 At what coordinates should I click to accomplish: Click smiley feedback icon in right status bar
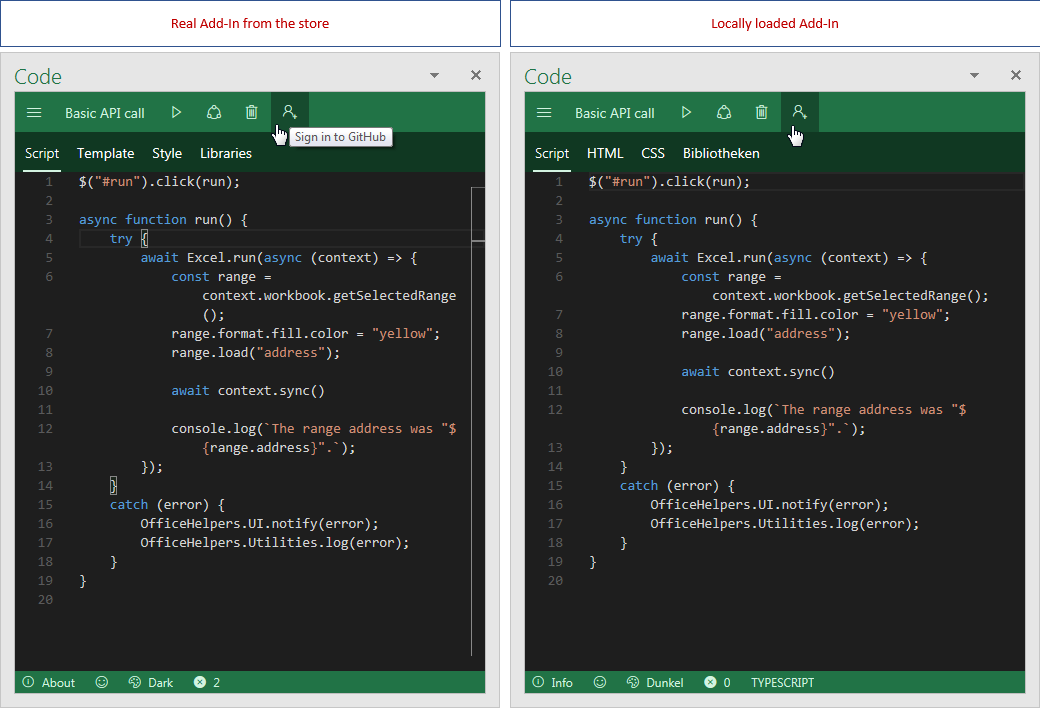[x=600, y=682]
